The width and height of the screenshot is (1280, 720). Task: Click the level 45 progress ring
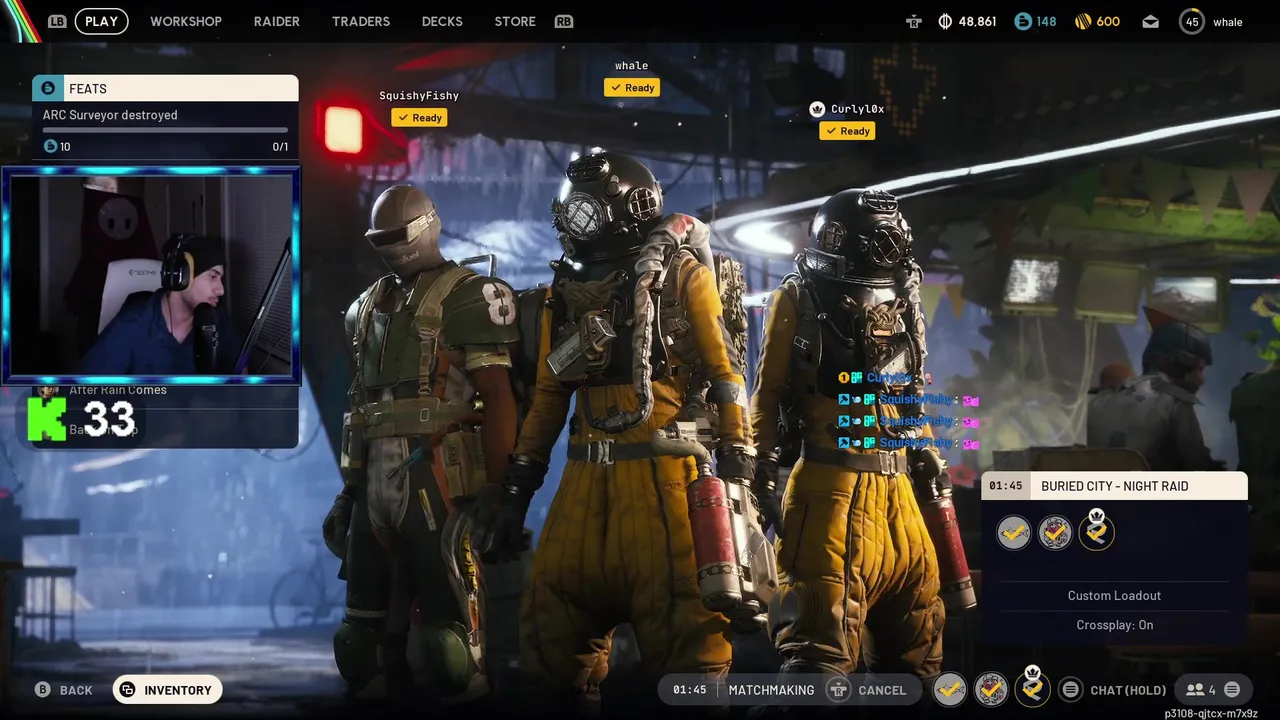[x=1192, y=21]
